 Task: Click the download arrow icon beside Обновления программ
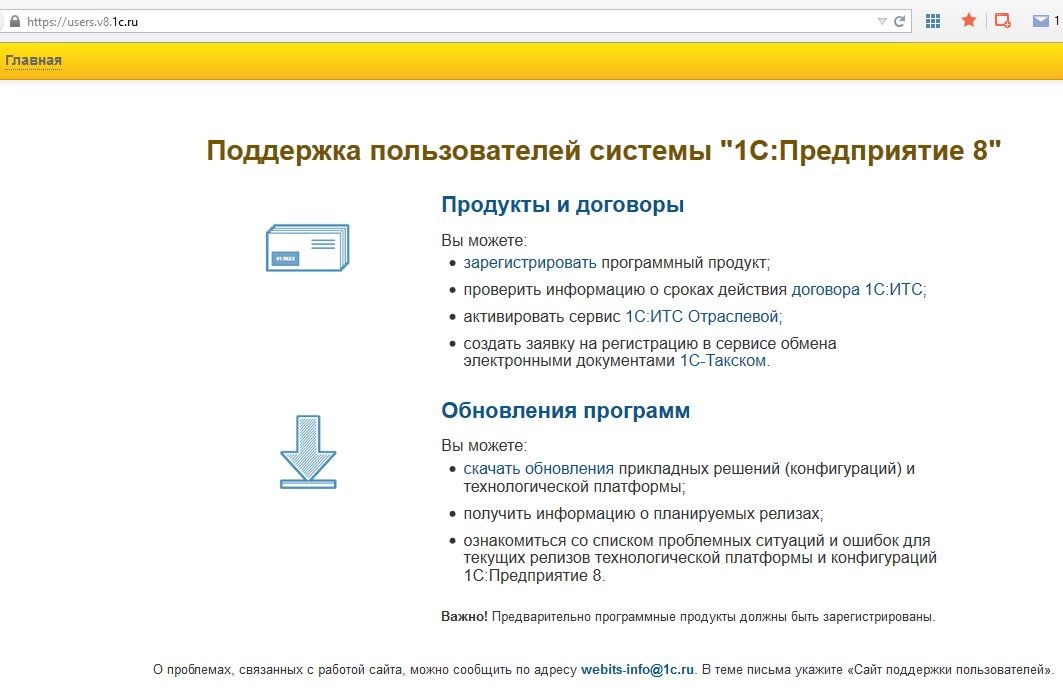click(308, 452)
